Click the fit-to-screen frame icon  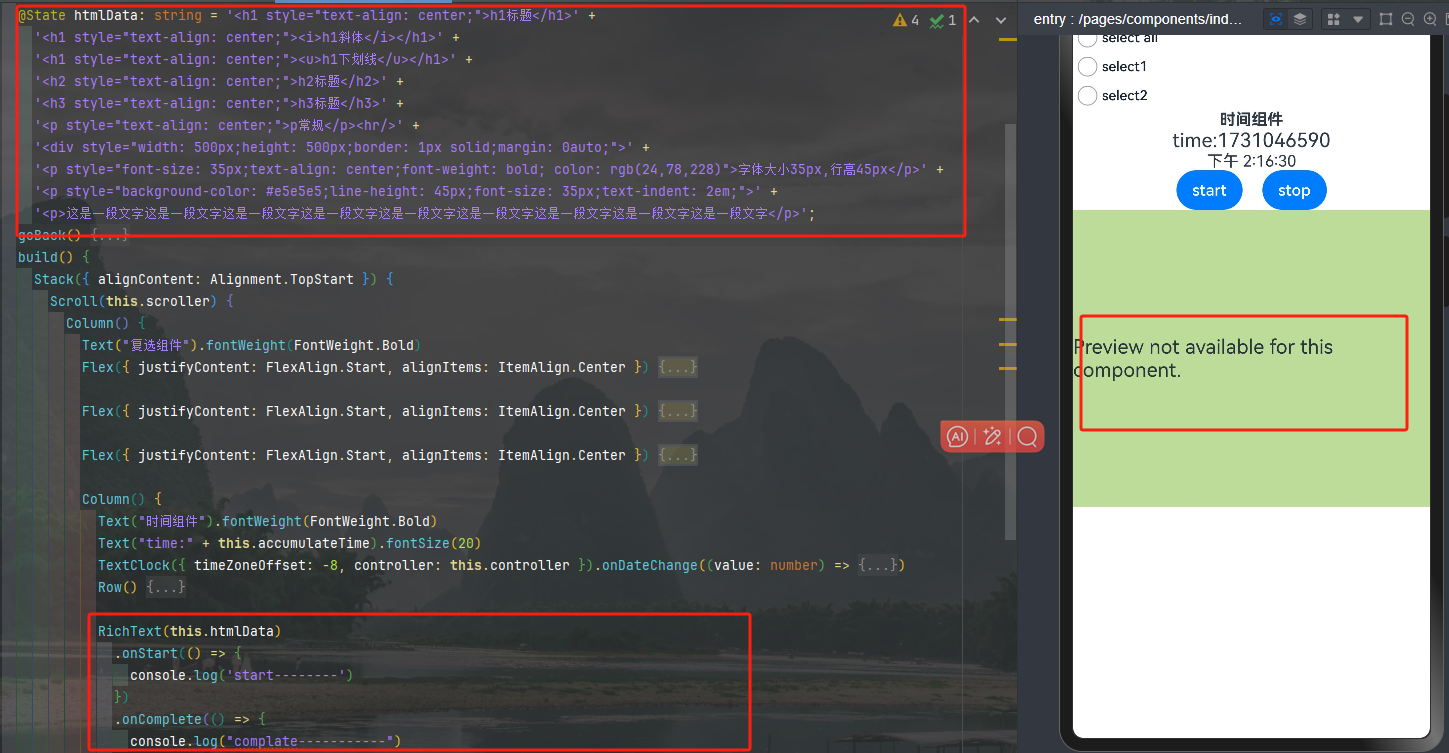[1385, 19]
